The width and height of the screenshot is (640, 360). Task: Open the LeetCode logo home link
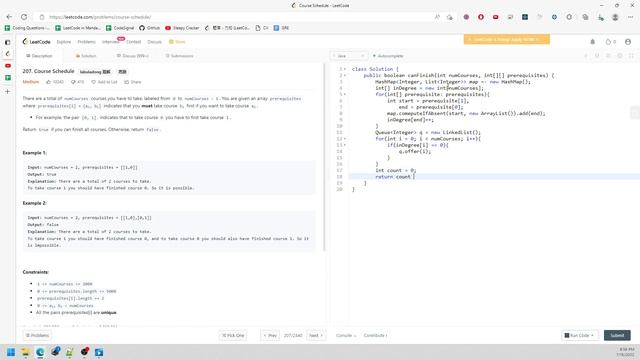(x=36, y=42)
